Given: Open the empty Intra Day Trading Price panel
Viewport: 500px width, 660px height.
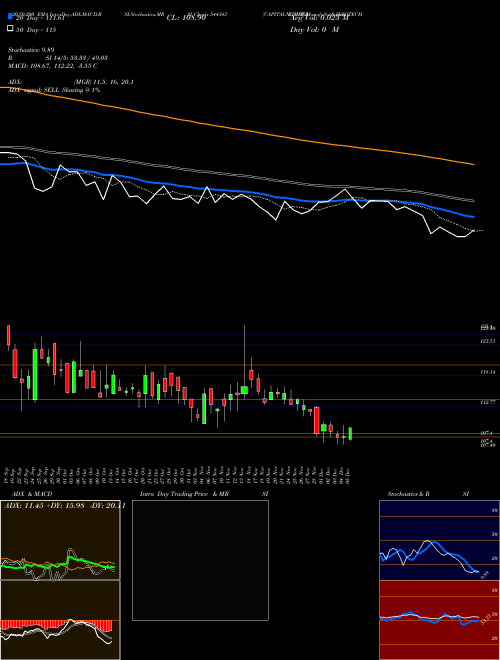Looking at the screenshot, I should [x=200, y=560].
